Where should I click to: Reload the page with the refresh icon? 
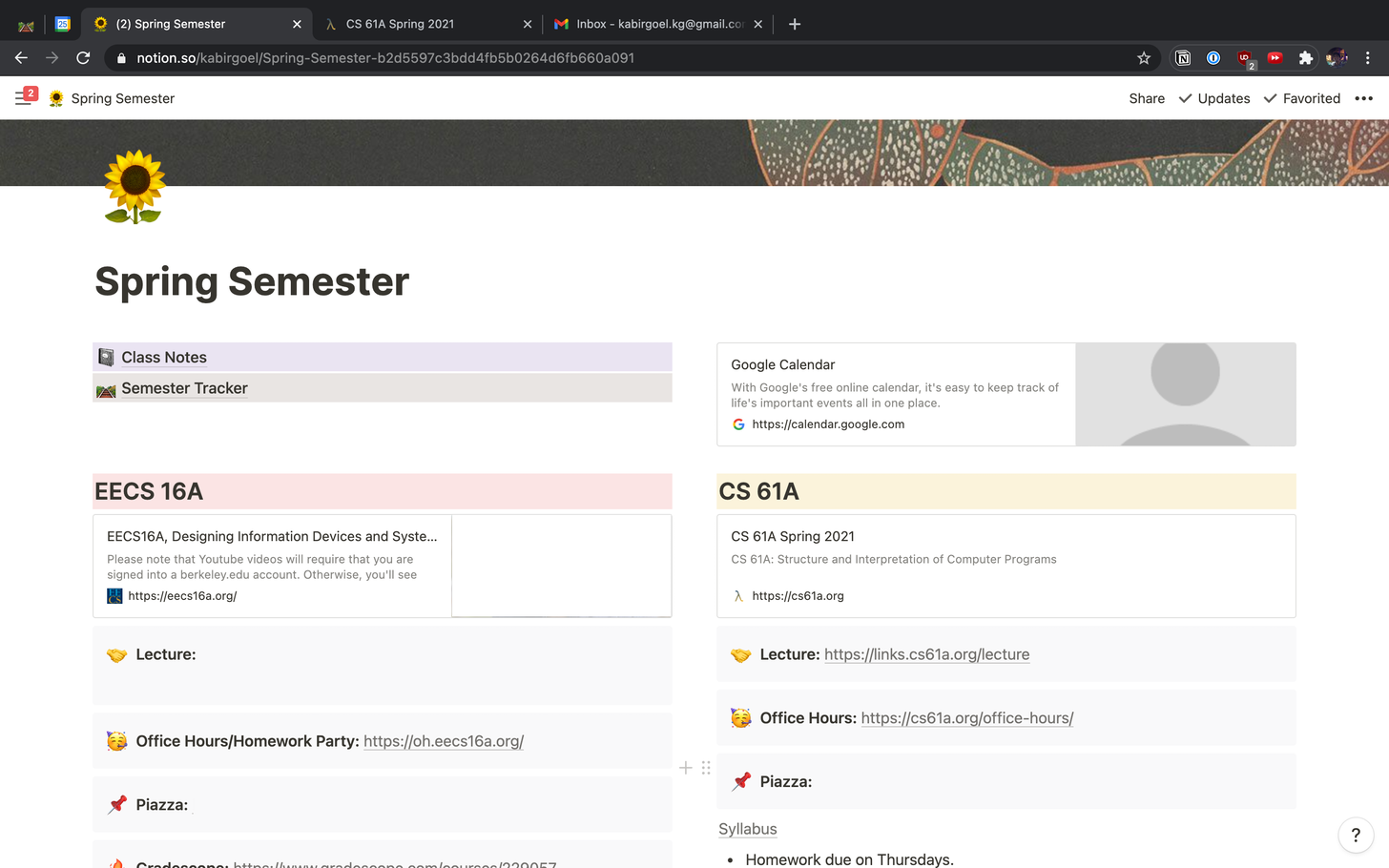pyautogui.click(x=83, y=57)
